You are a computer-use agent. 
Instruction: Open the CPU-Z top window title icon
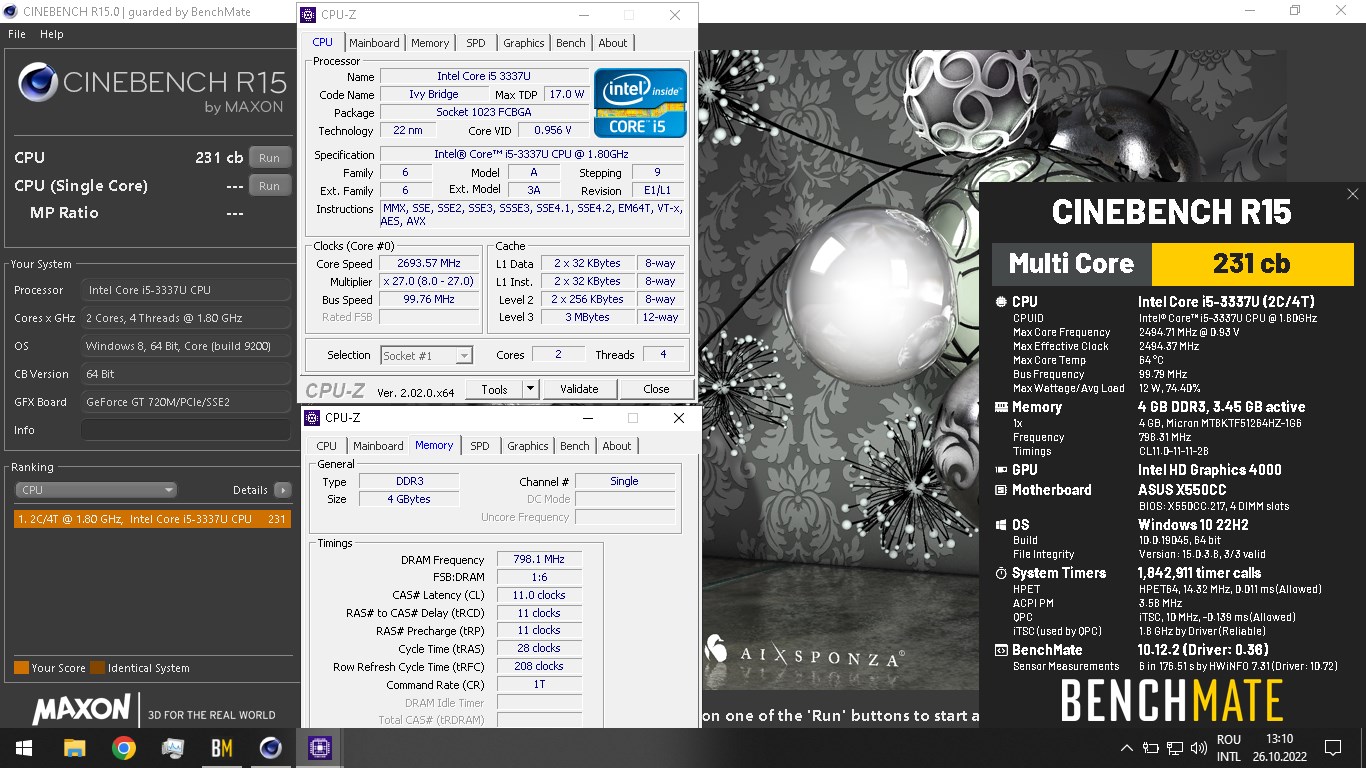coord(309,15)
